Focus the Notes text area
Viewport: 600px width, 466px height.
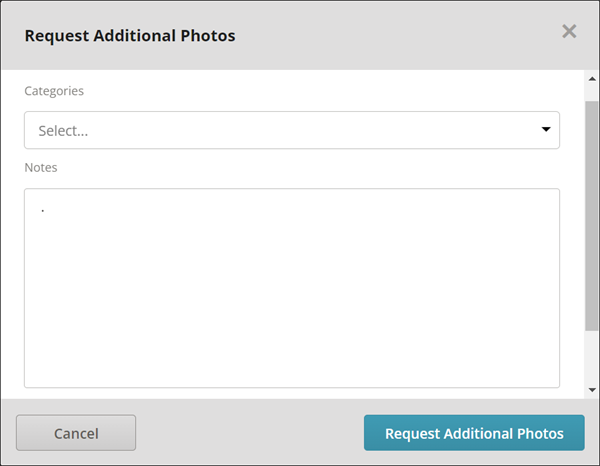[x=292, y=288]
